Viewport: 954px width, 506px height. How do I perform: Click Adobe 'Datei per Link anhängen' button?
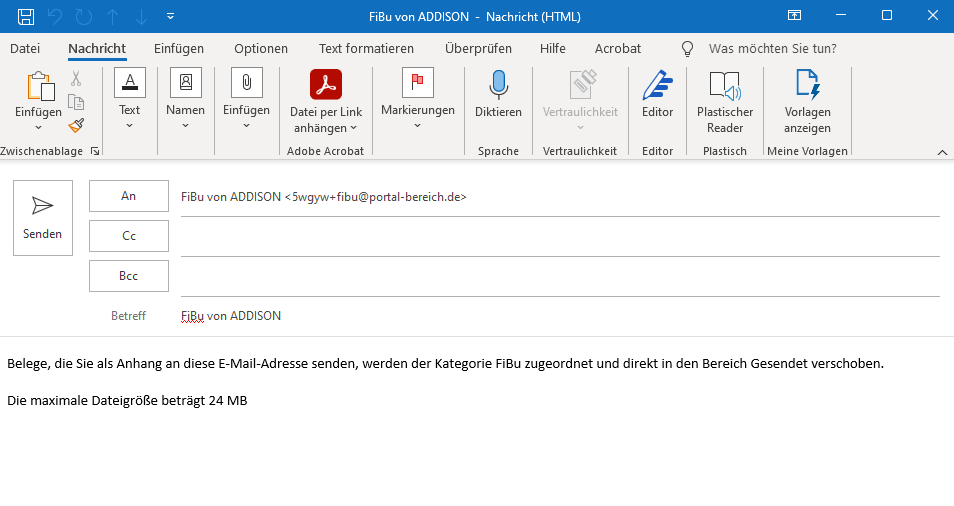click(326, 102)
